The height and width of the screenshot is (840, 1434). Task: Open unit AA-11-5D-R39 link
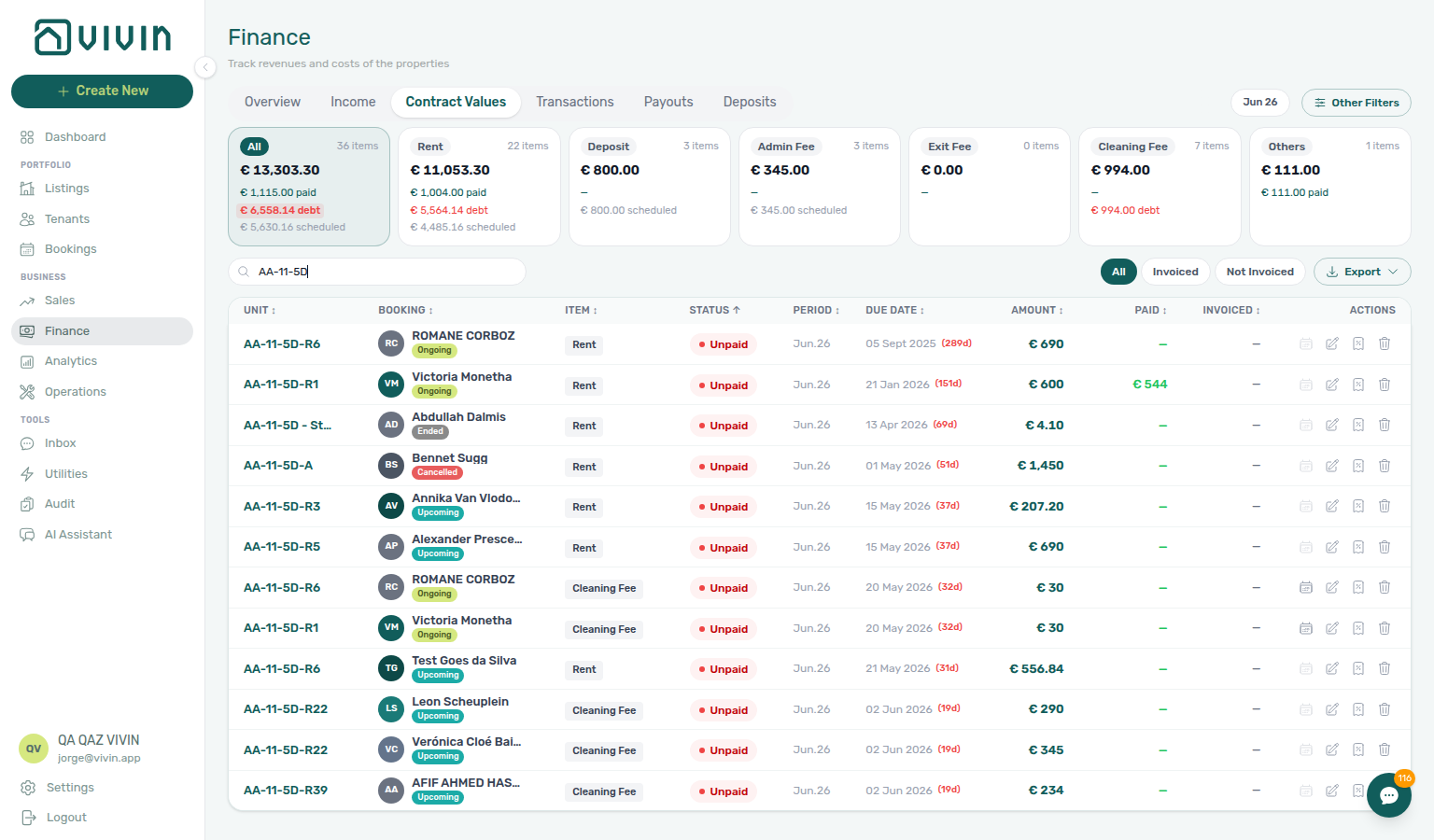tap(286, 791)
